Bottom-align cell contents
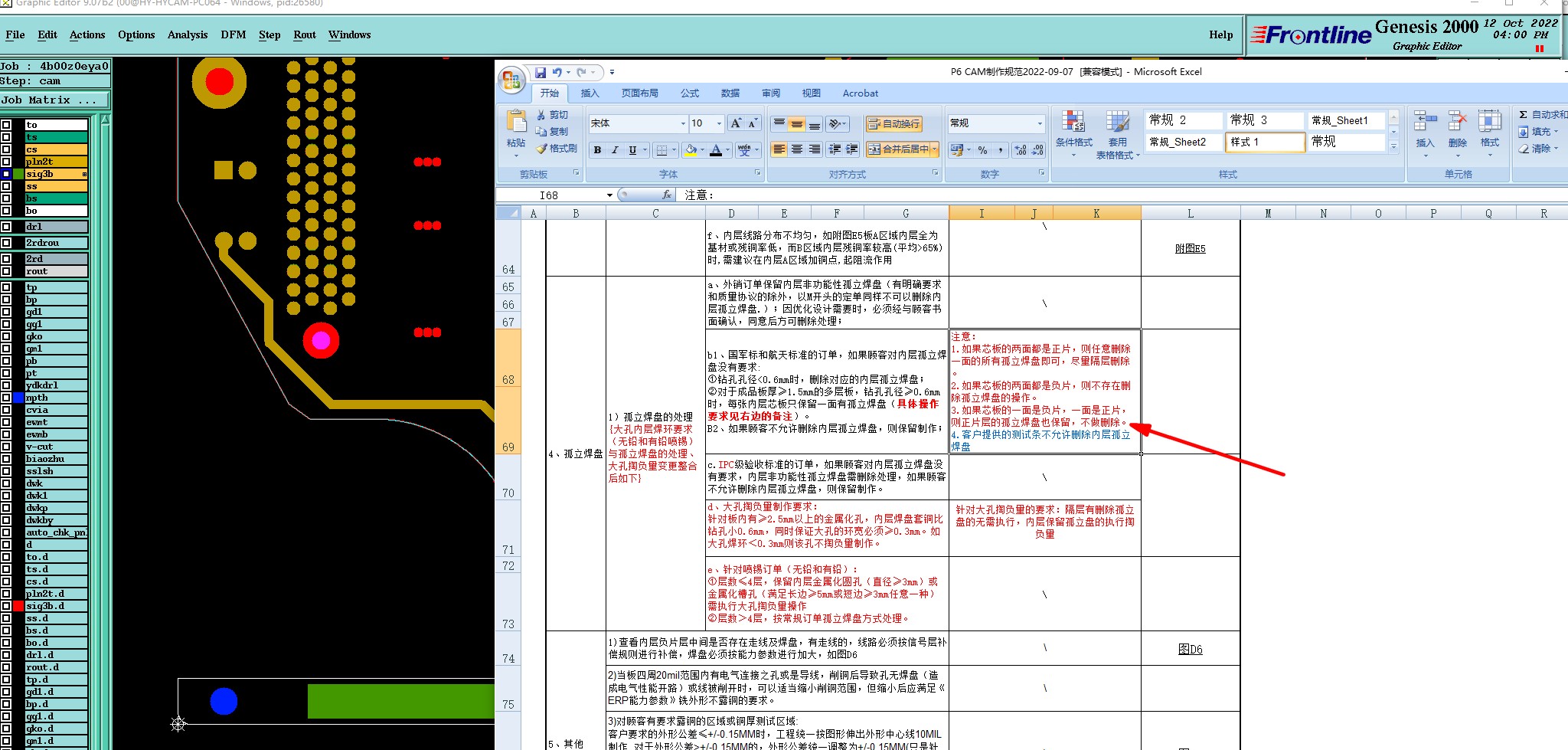The height and width of the screenshot is (750, 1568). click(x=815, y=123)
